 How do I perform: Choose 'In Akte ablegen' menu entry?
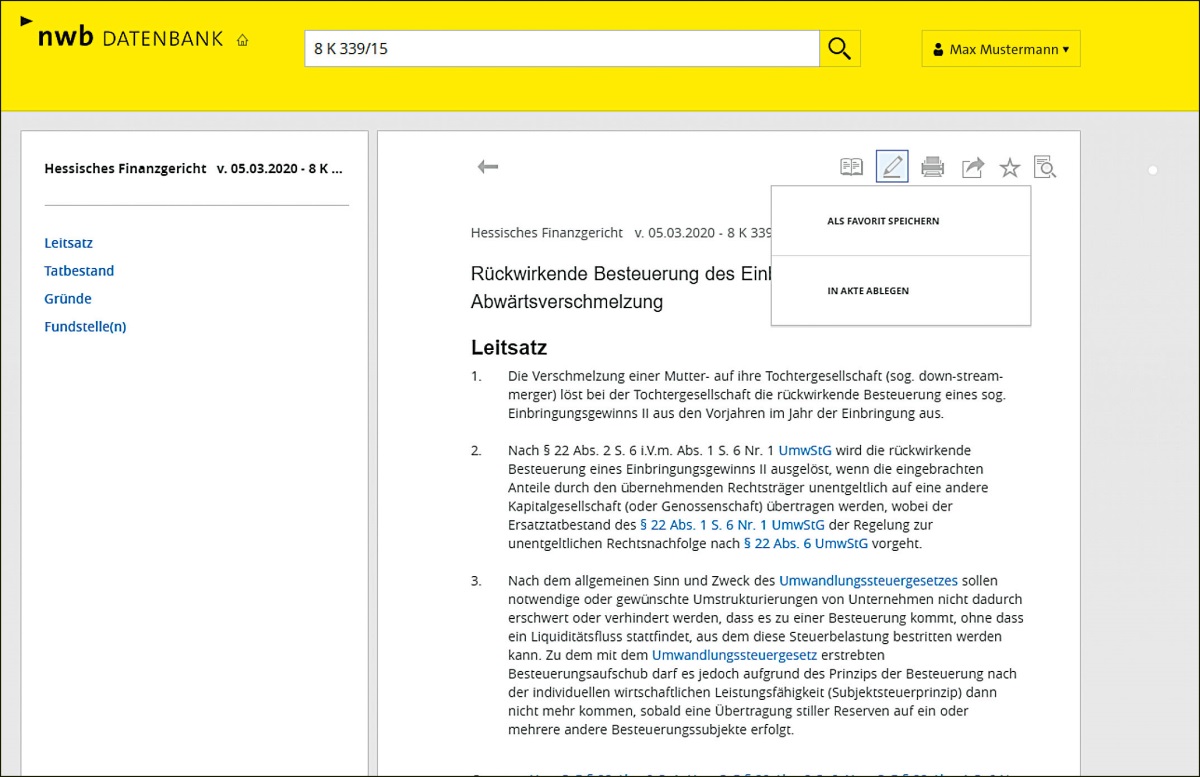click(x=868, y=291)
